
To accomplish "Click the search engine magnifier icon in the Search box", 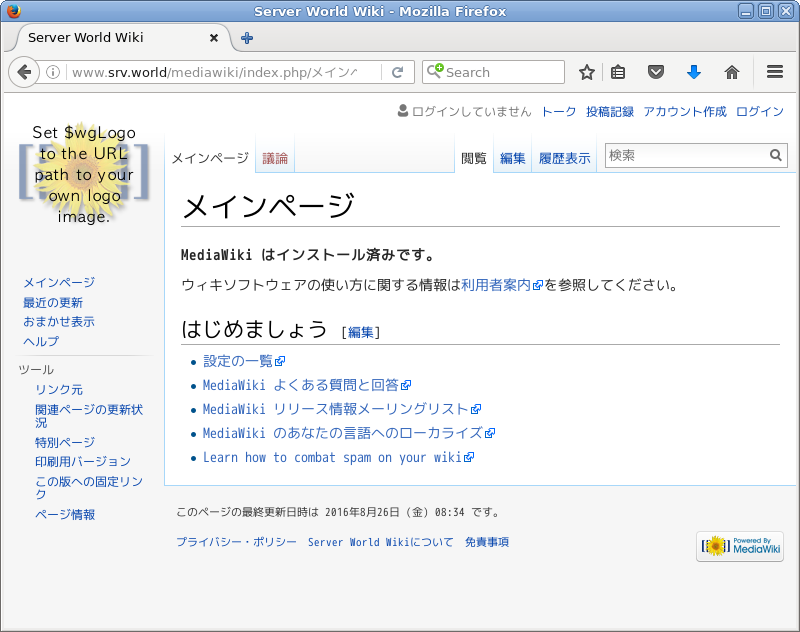I will 435,71.
